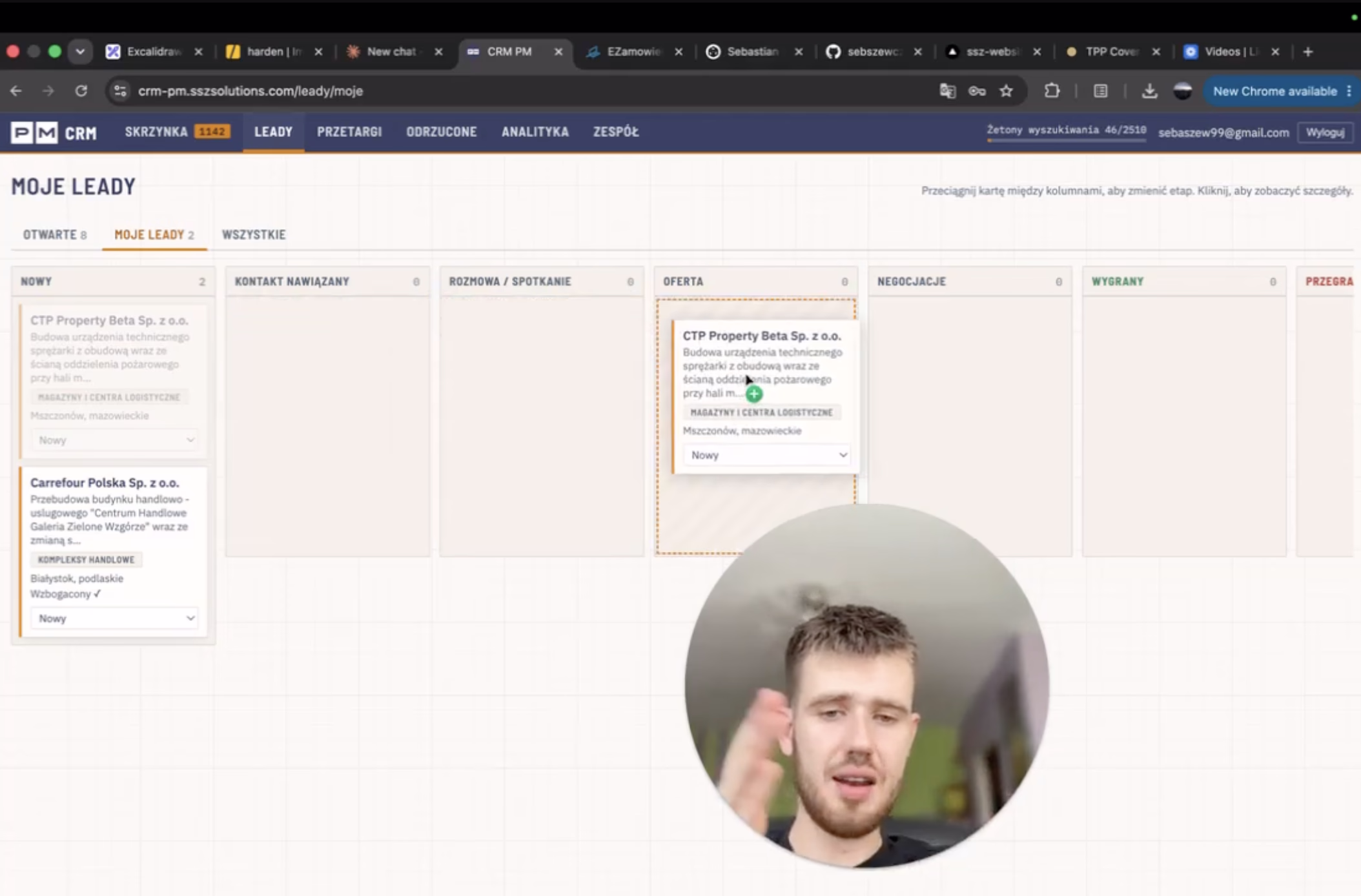Select the Moje Leady 2 filter tab
The image size is (1361, 896).
coord(154,235)
